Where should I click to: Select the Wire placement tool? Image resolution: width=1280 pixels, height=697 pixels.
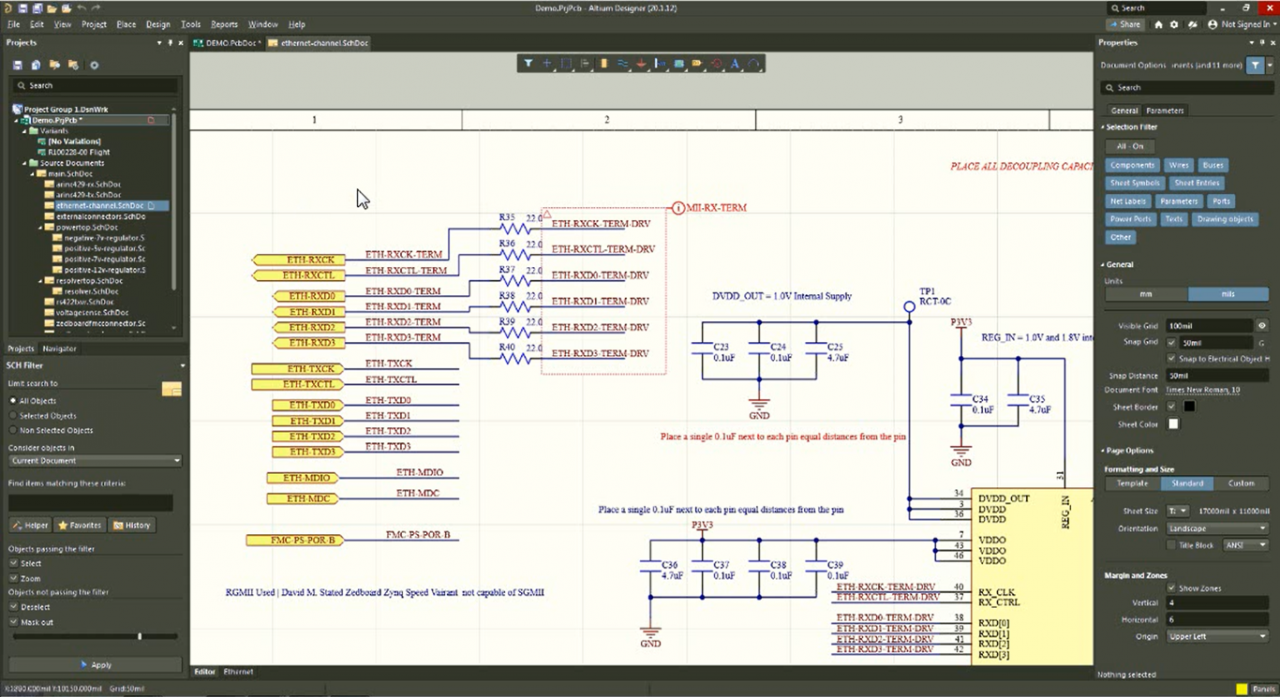622,63
